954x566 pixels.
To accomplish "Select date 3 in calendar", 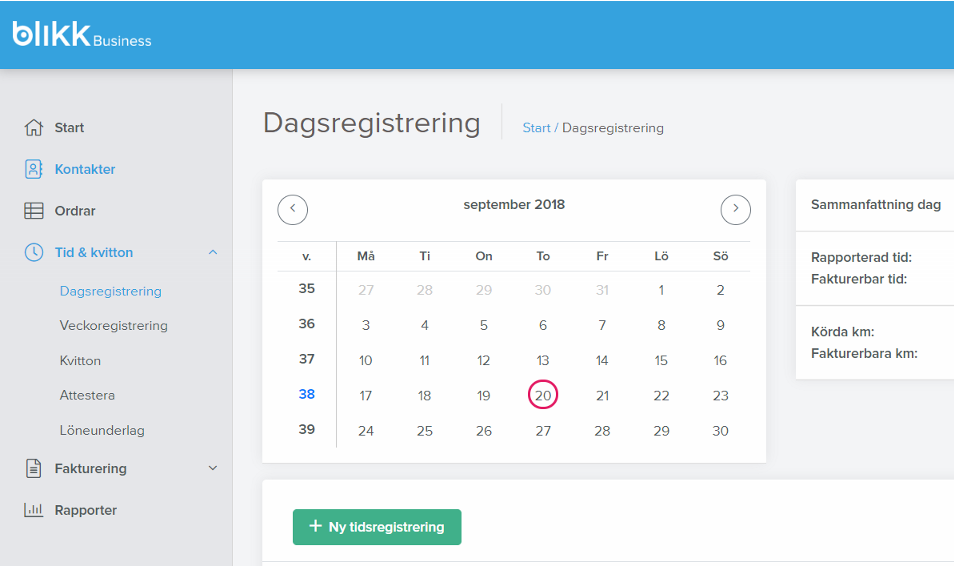I will coord(366,326).
